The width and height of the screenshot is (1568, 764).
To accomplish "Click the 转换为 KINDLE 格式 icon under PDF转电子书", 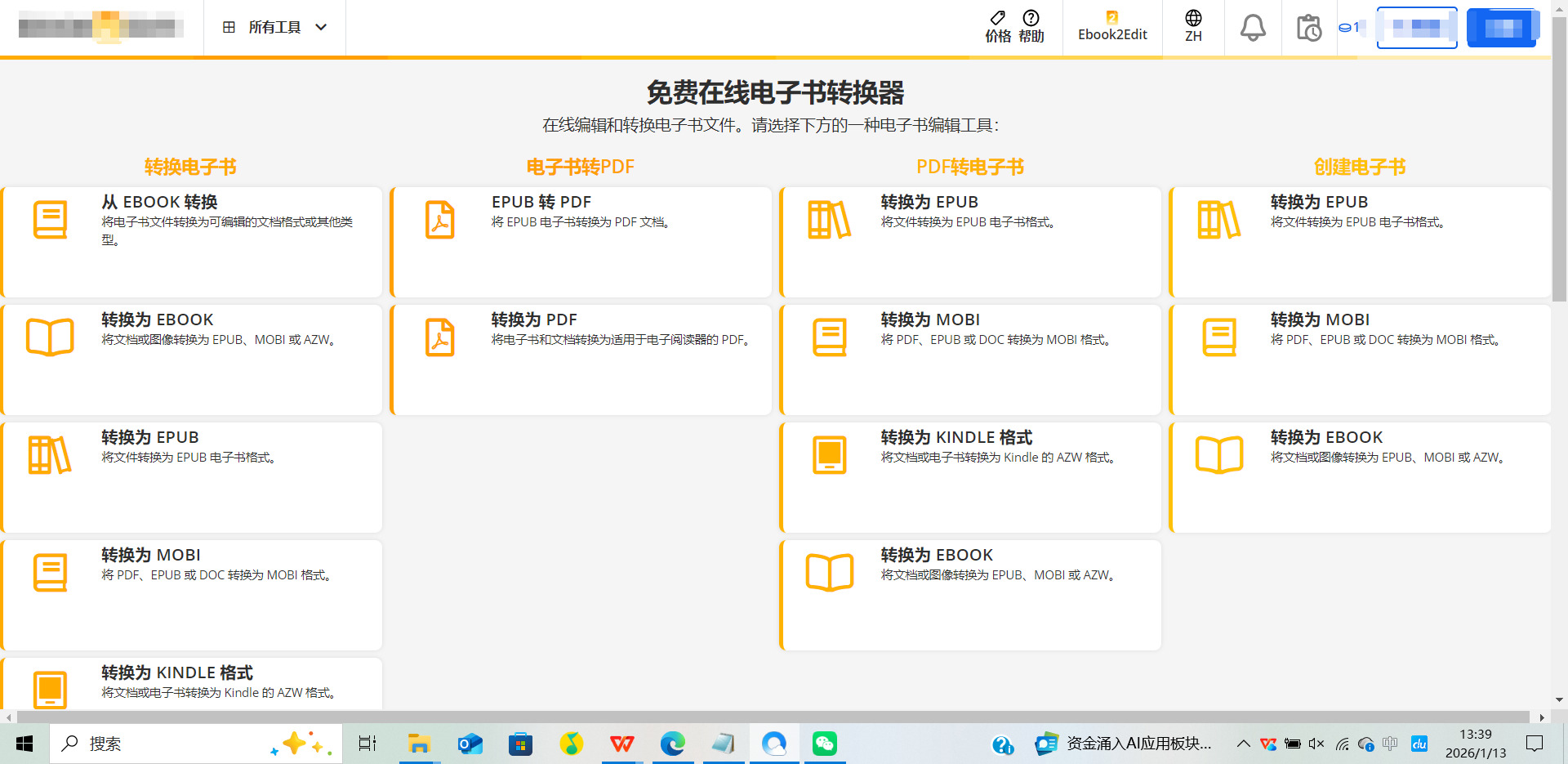I will 829,454.
